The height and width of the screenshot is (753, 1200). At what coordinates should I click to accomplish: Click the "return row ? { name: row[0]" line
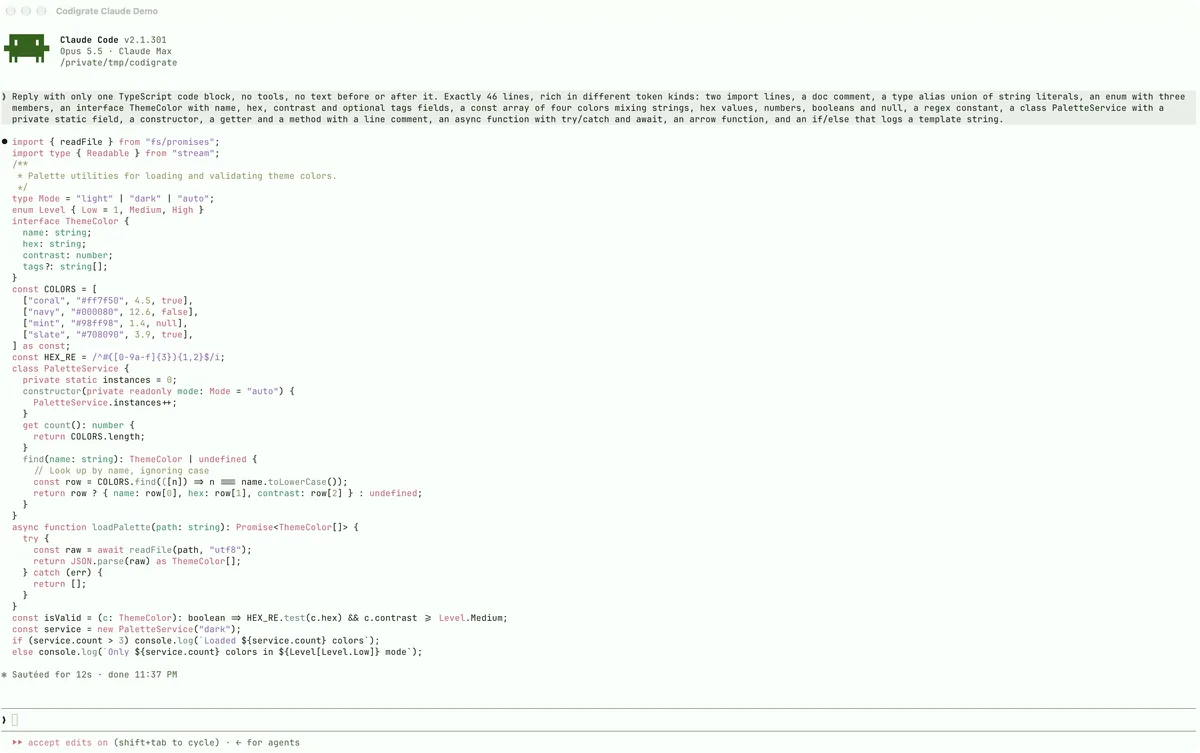point(228,493)
